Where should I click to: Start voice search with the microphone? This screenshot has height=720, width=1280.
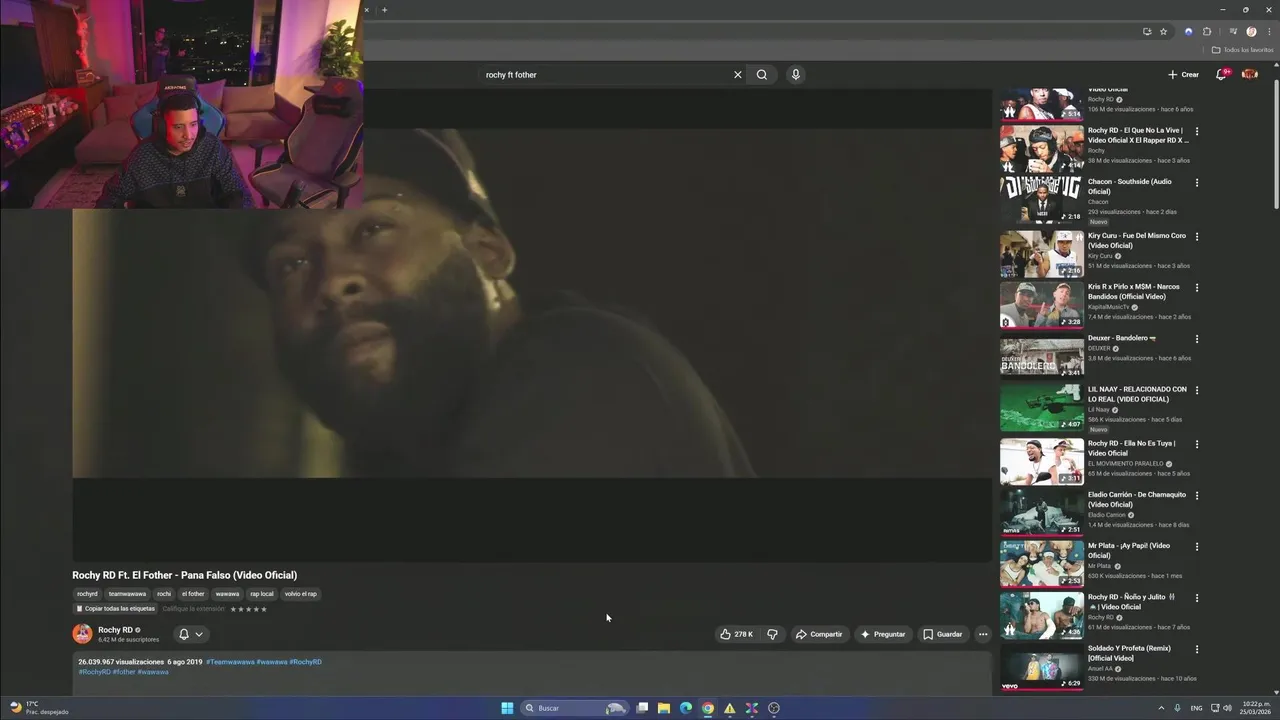795,74
